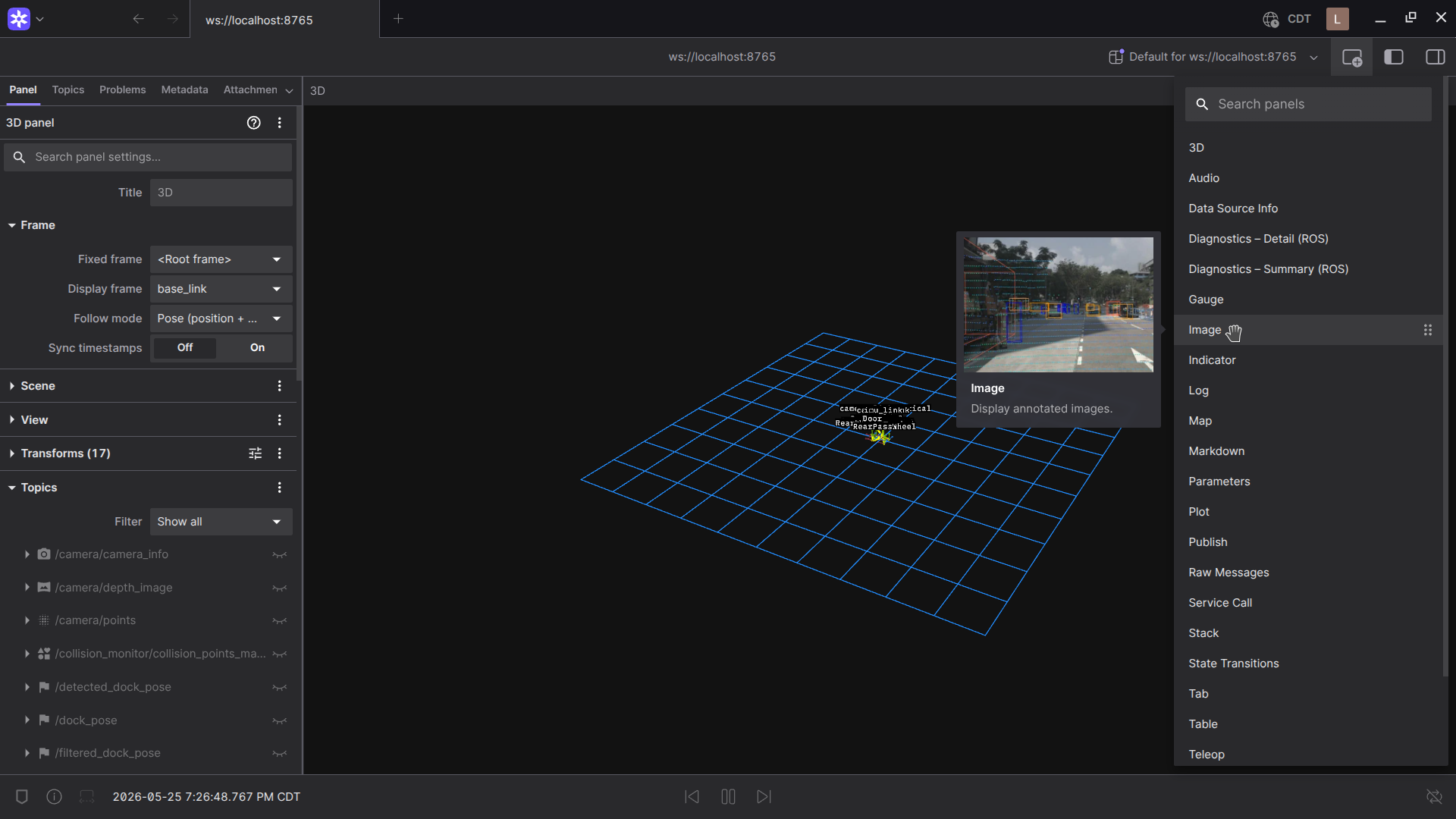Seek forward with next frame button
Screen dimensions: 1456x819
click(x=764, y=796)
